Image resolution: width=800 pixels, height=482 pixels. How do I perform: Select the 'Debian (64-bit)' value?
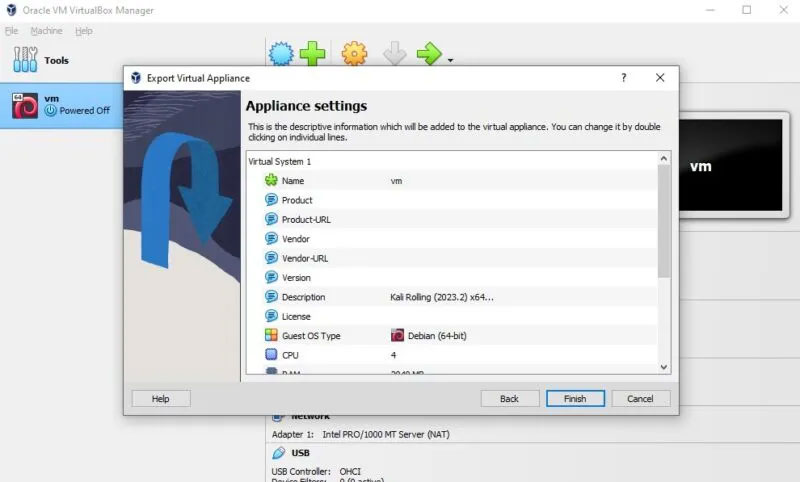[437, 336]
